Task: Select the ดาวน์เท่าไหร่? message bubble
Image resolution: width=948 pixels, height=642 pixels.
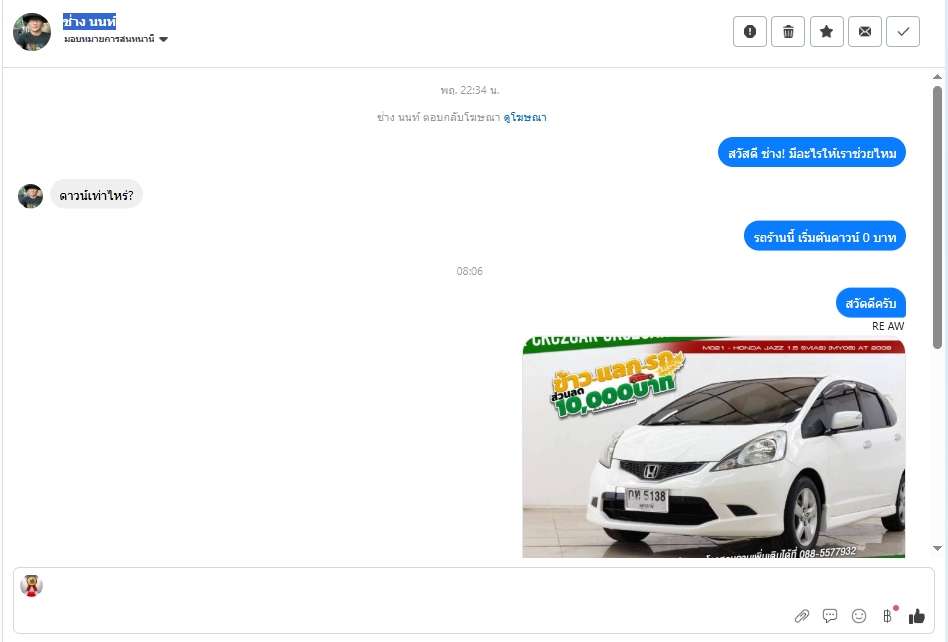Action: [96, 195]
